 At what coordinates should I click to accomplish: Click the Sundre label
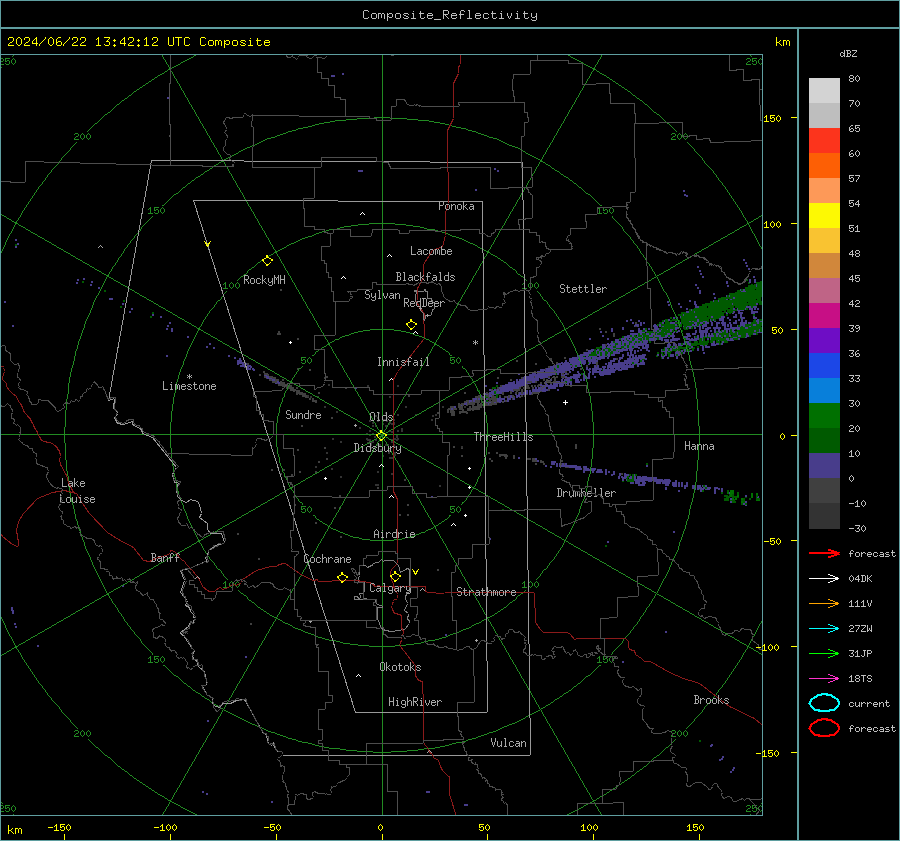coord(303,414)
